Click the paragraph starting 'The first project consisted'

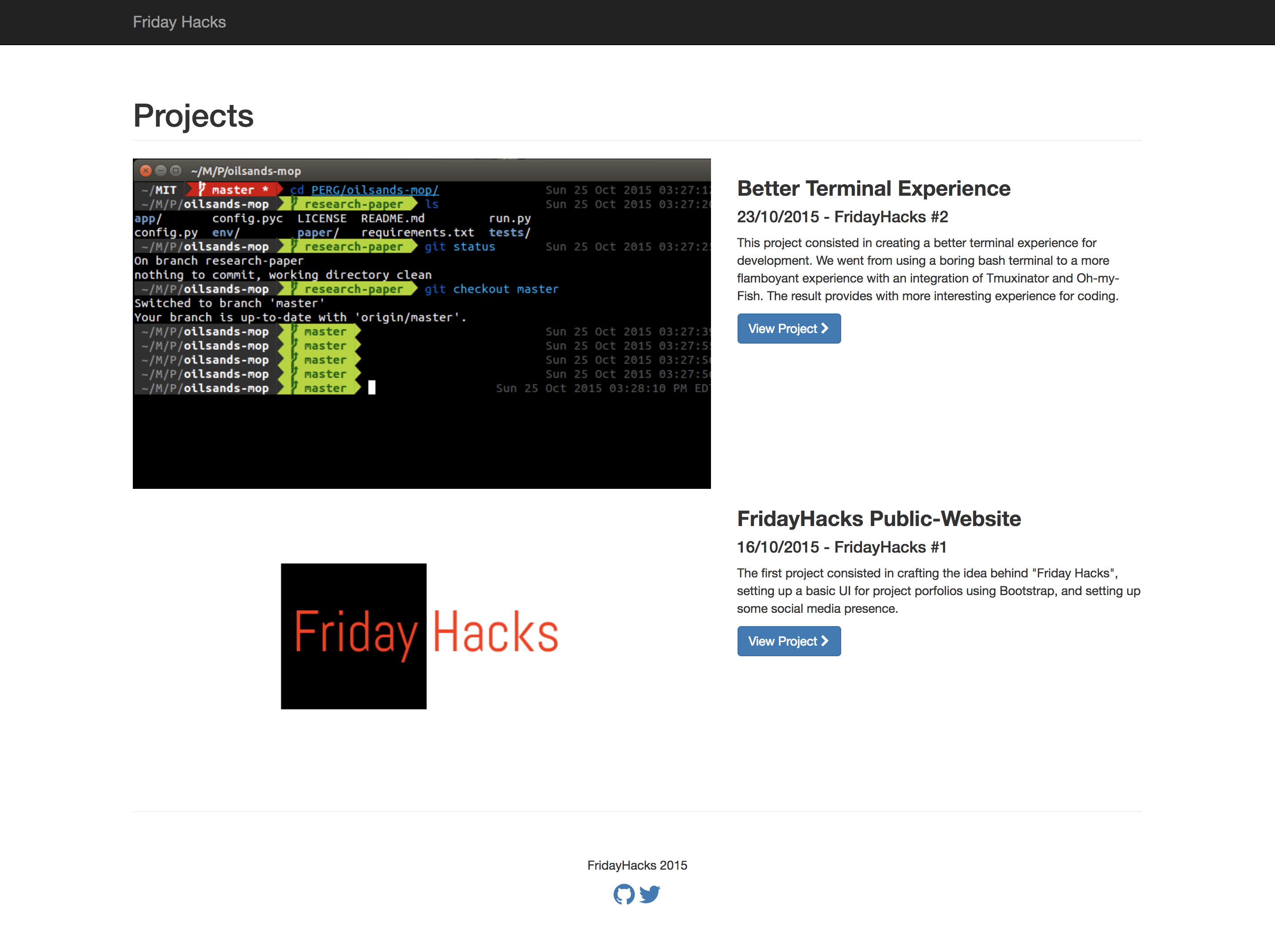pyautogui.click(x=939, y=591)
